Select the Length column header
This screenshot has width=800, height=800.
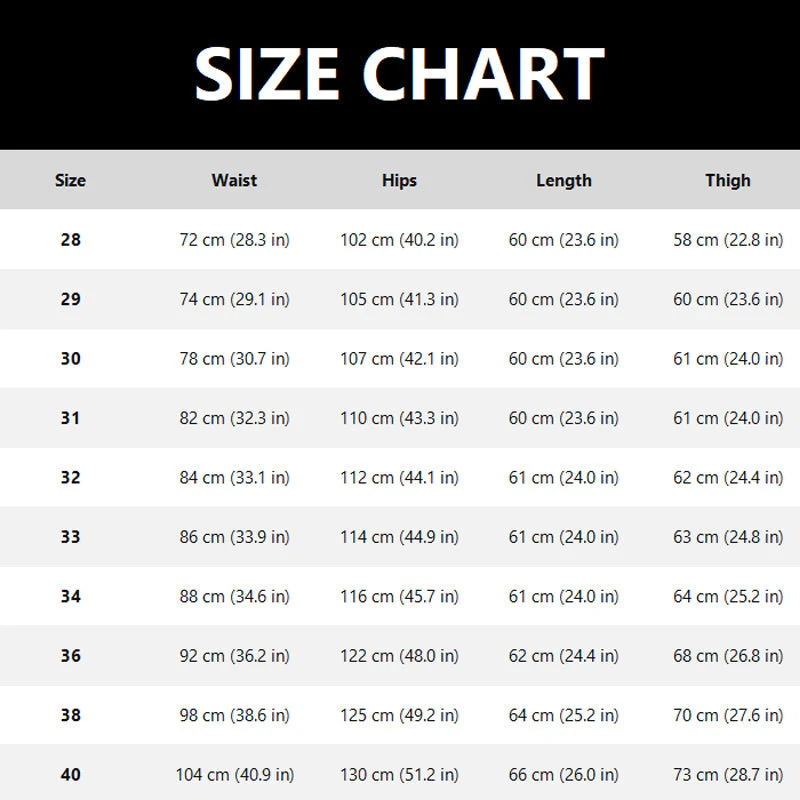click(x=564, y=180)
